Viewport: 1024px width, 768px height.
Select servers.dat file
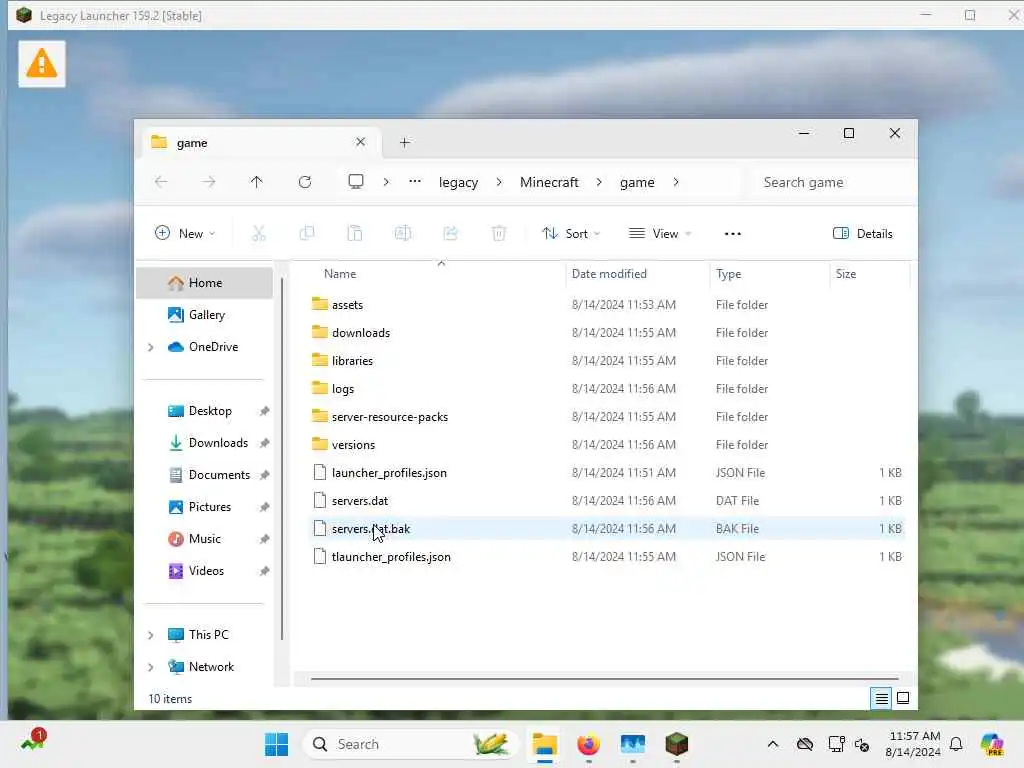point(606,501)
